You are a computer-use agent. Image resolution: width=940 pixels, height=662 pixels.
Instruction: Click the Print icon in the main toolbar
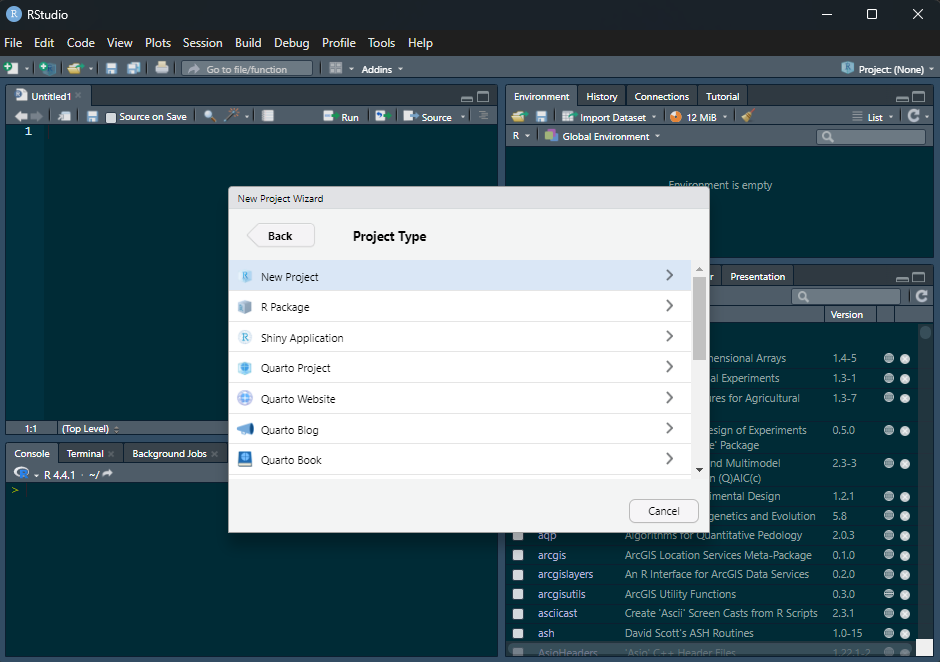(162, 69)
